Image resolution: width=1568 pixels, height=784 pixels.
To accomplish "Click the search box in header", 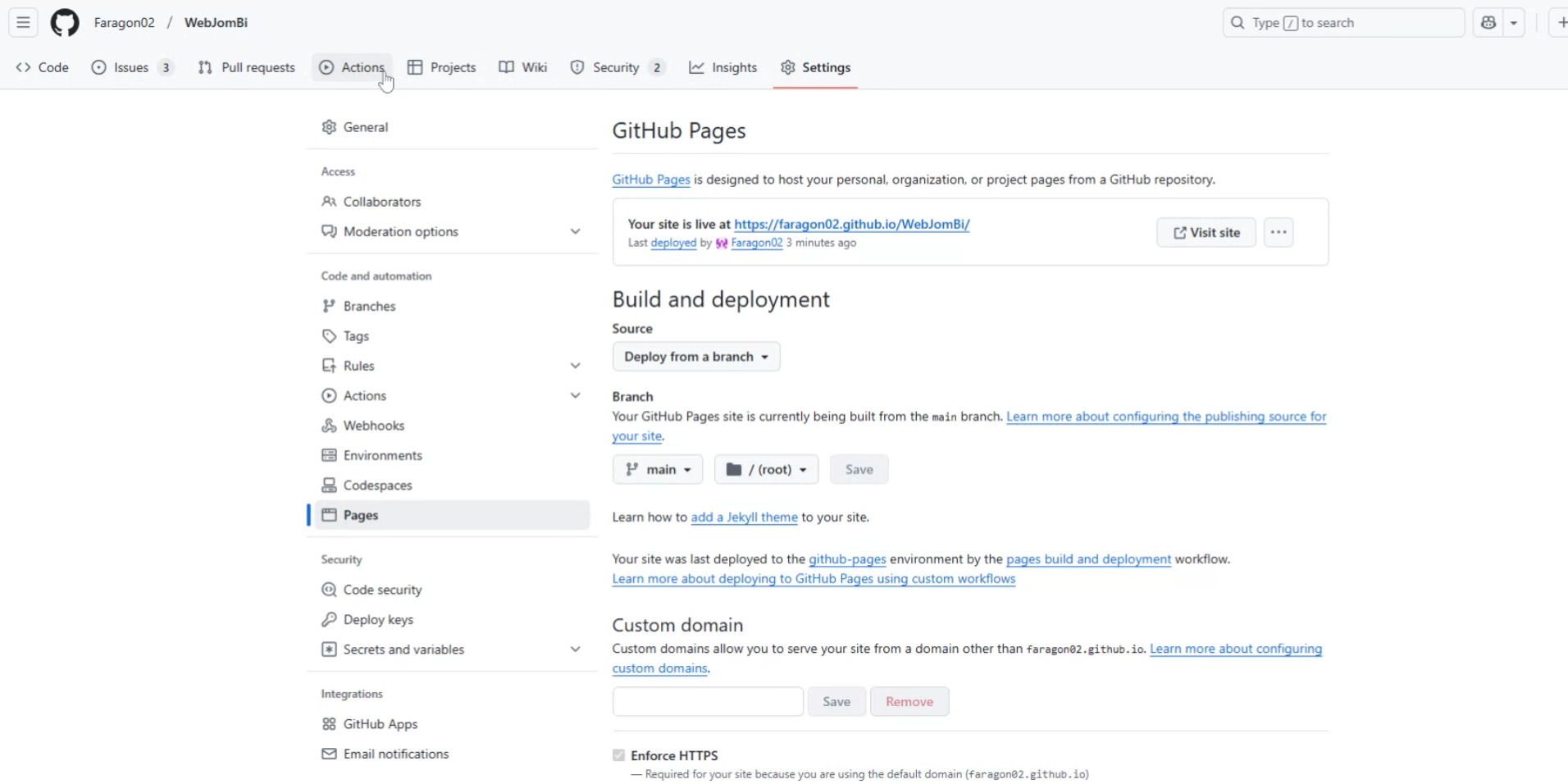I will (1343, 23).
